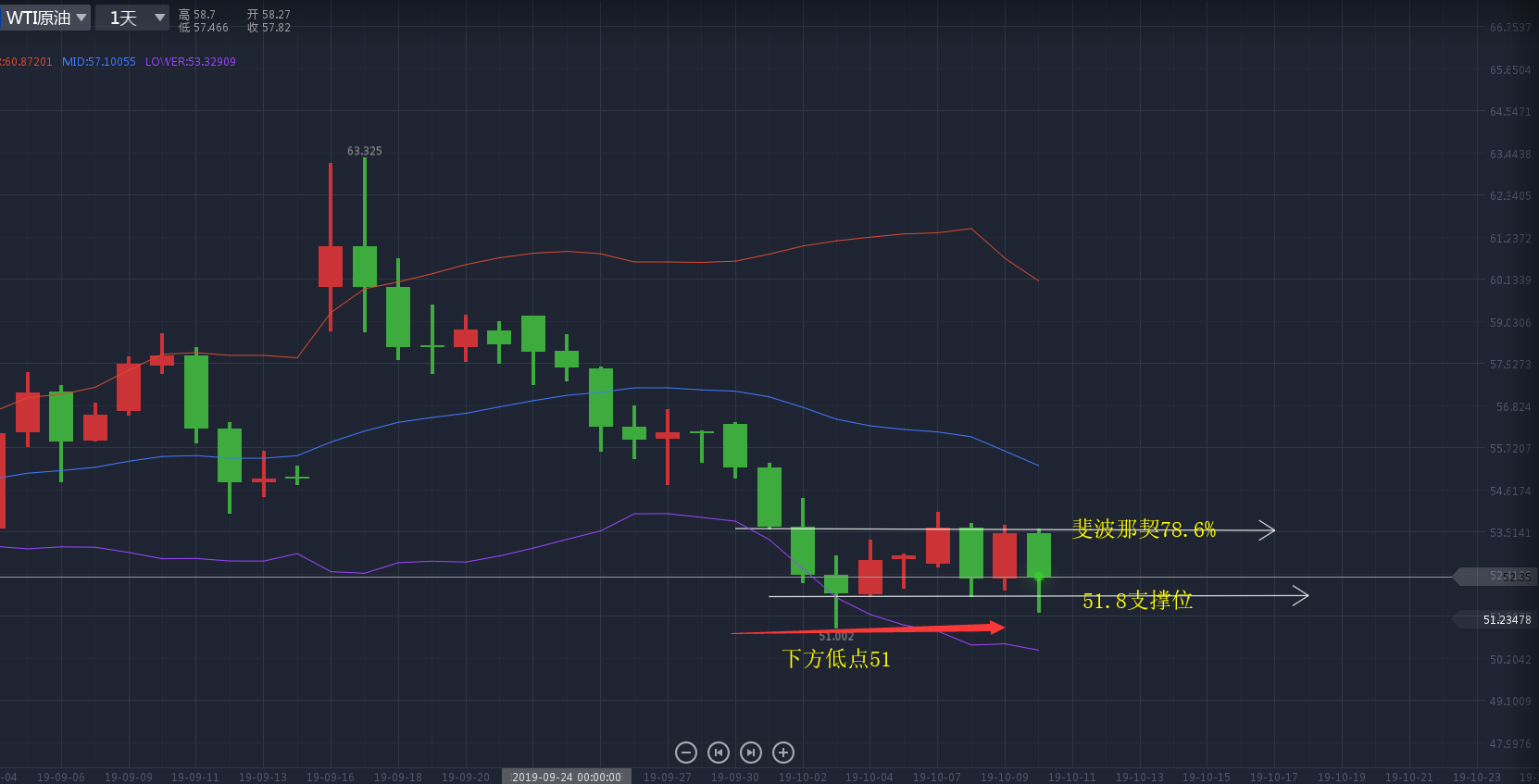Click the 60.1339 price axis label
Viewport: 1539px width, 784px height.
[1510, 280]
